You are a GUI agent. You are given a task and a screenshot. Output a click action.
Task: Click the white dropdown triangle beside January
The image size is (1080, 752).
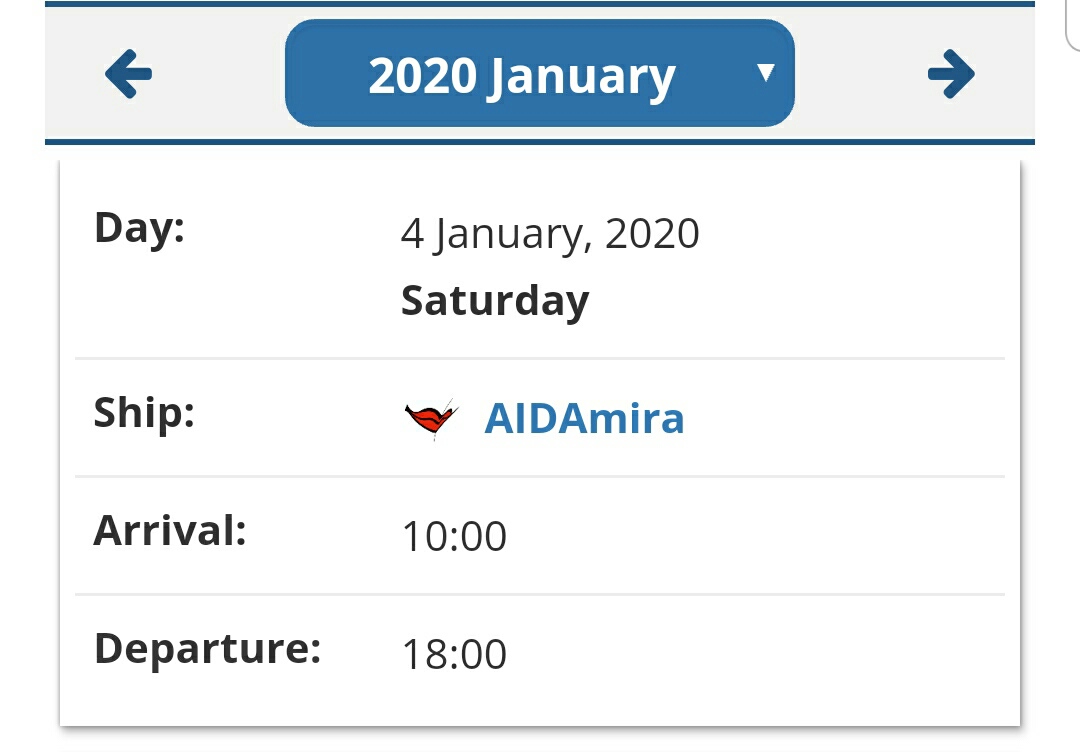[766, 72]
